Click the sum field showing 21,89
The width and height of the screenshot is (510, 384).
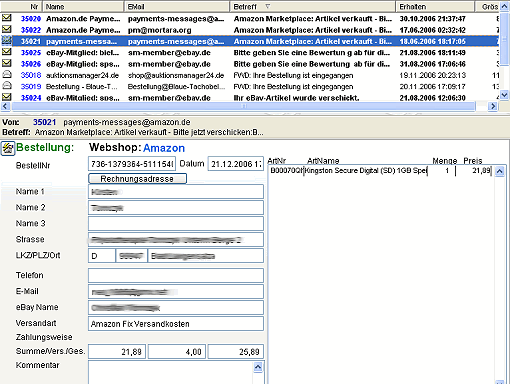(x=117, y=352)
